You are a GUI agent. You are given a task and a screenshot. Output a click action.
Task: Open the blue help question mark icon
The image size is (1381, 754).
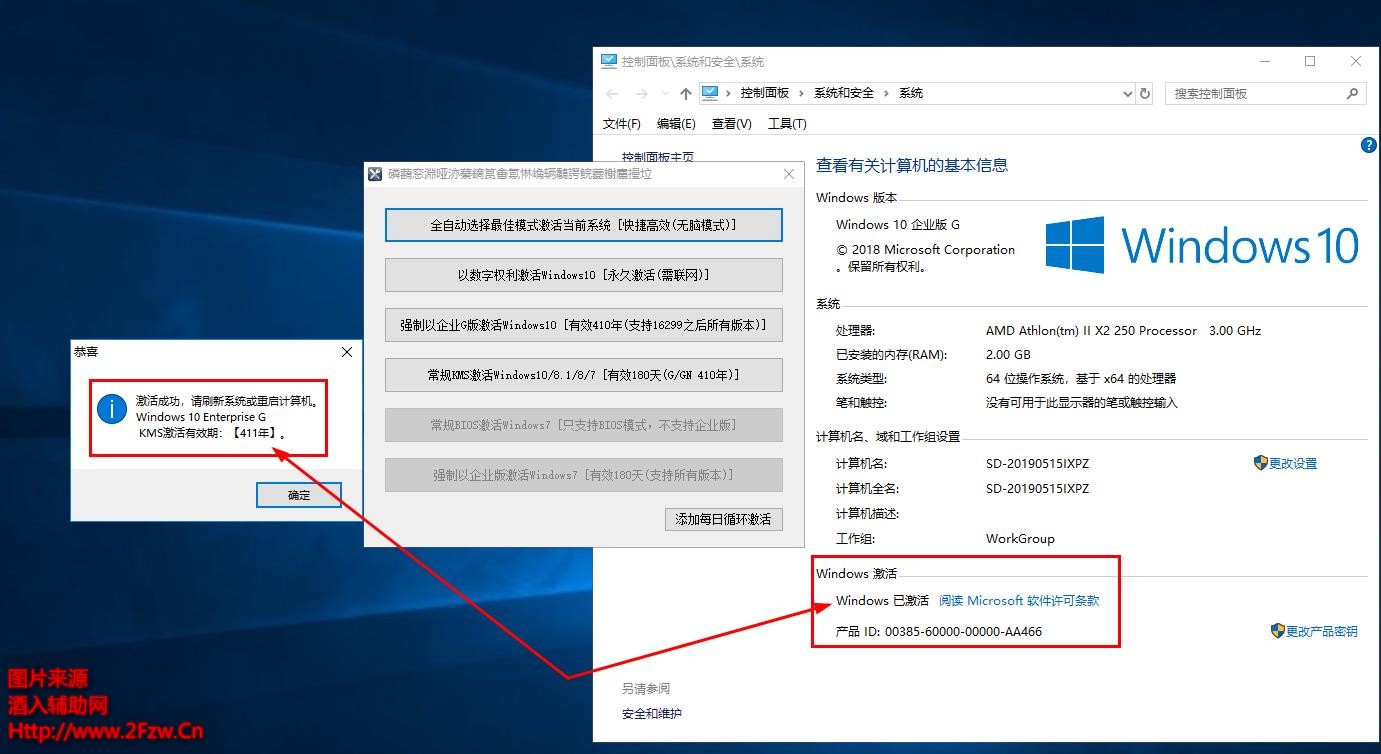click(x=1369, y=145)
